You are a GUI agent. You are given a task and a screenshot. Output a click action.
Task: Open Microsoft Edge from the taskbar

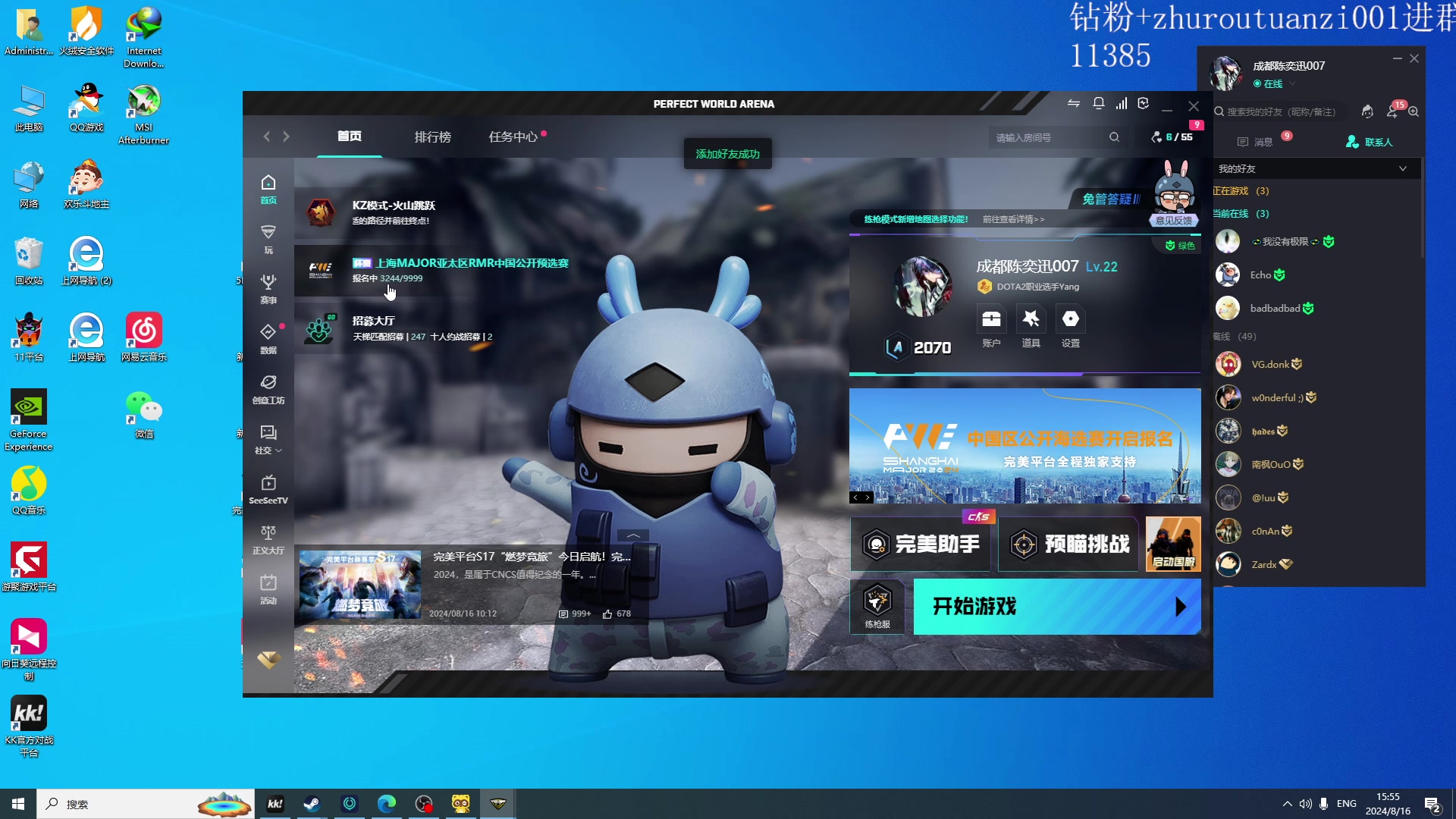click(x=387, y=804)
